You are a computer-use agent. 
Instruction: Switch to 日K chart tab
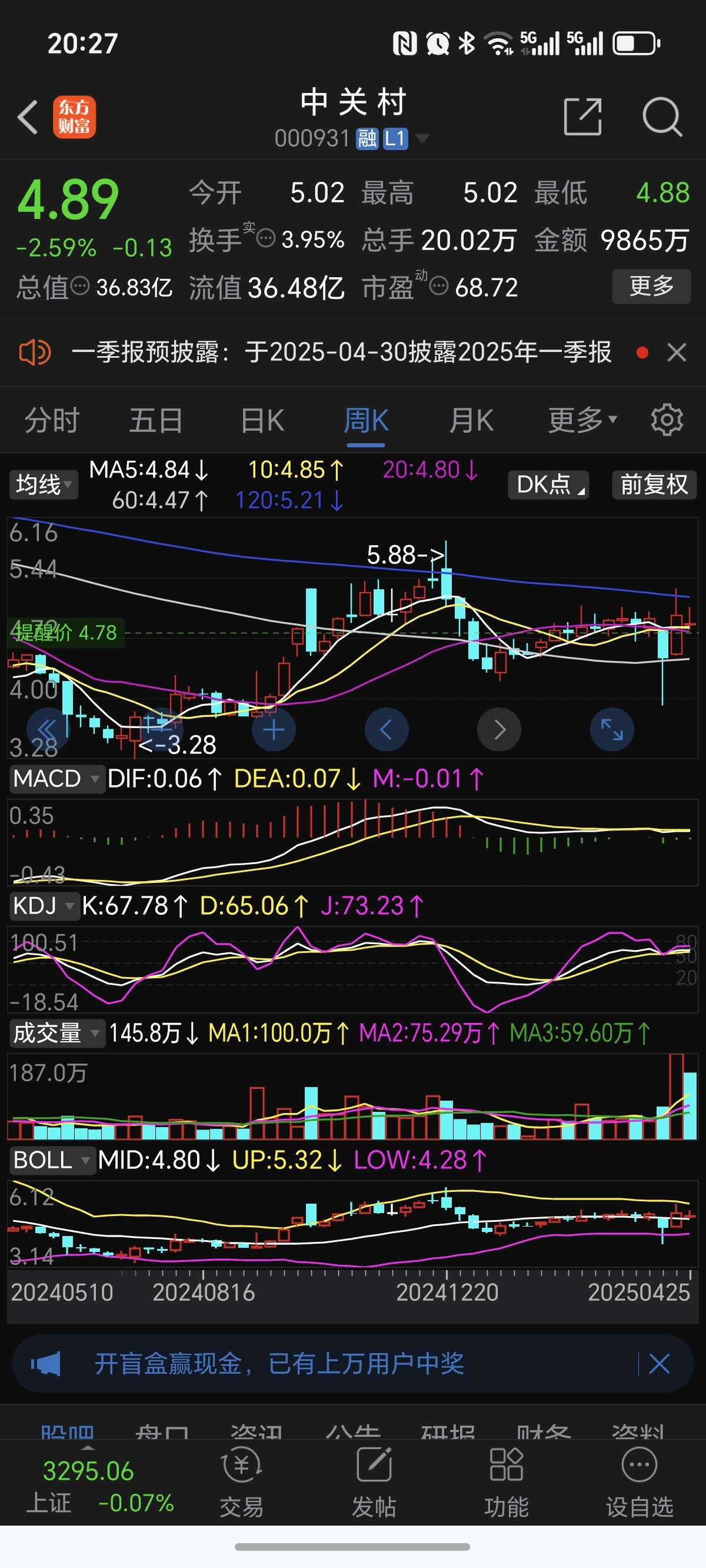(262, 421)
